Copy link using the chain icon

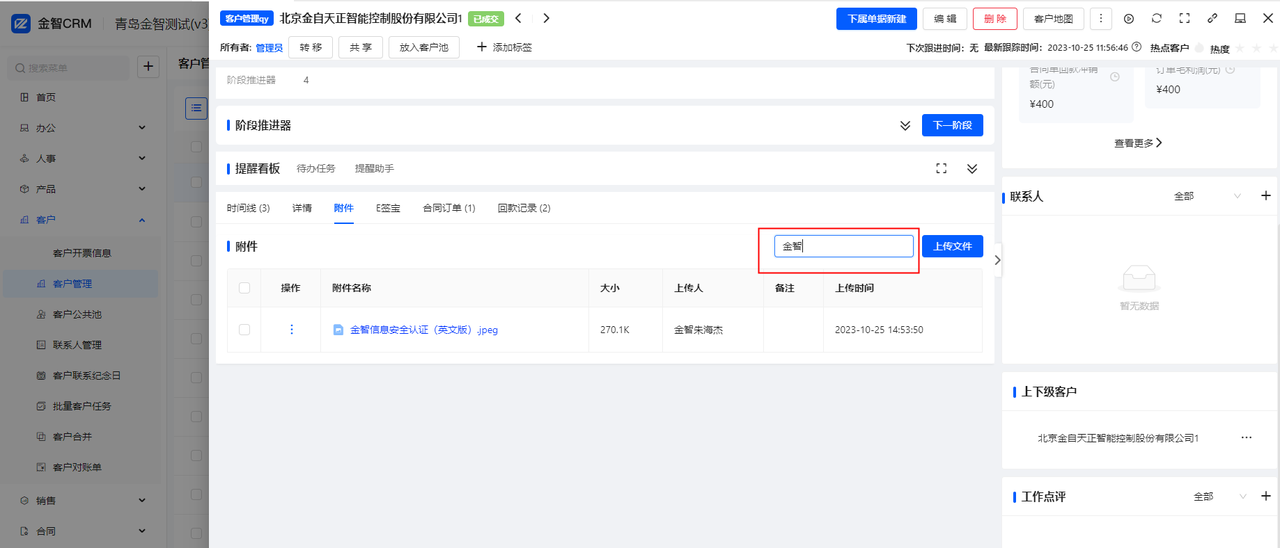pyautogui.click(x=1213, y=19)
